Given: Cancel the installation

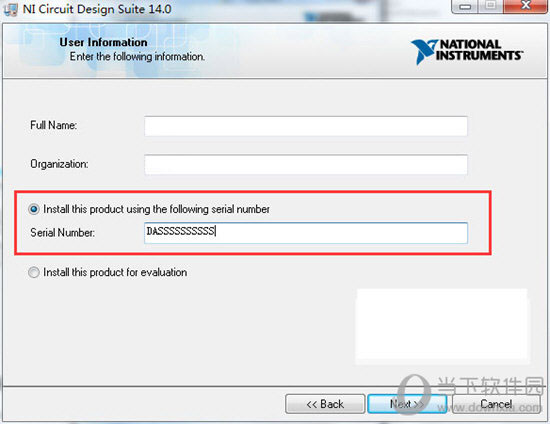Looking at the screenshot, I should point(496,404).
